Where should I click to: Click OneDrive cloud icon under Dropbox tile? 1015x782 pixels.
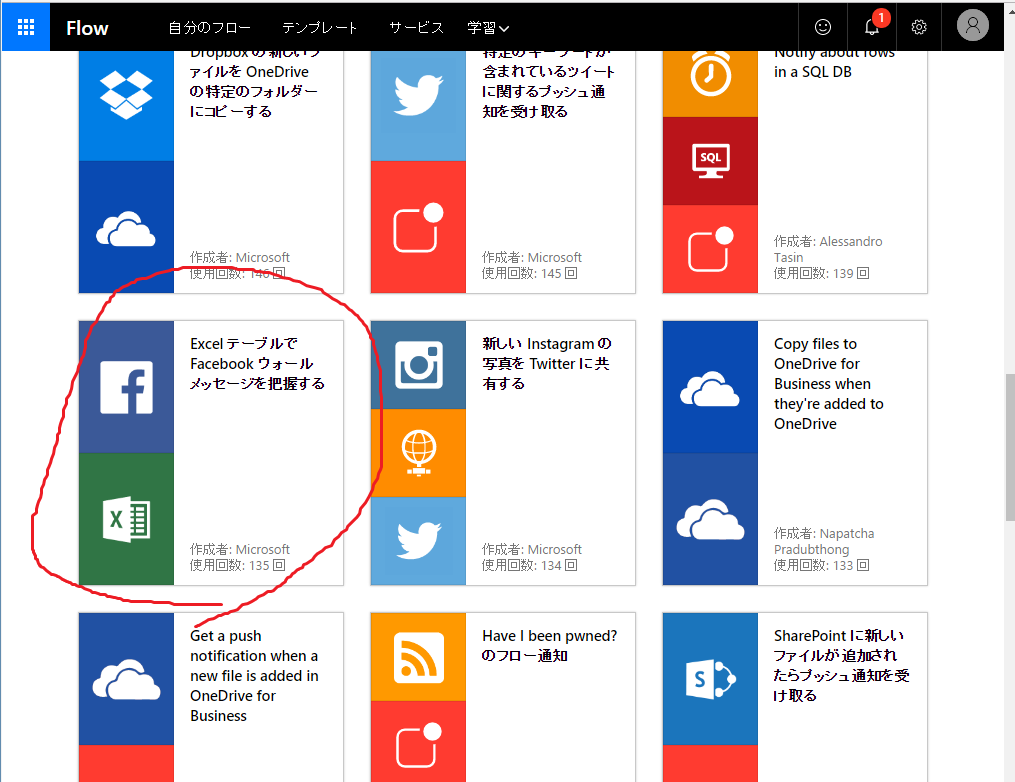click(126, 227)
